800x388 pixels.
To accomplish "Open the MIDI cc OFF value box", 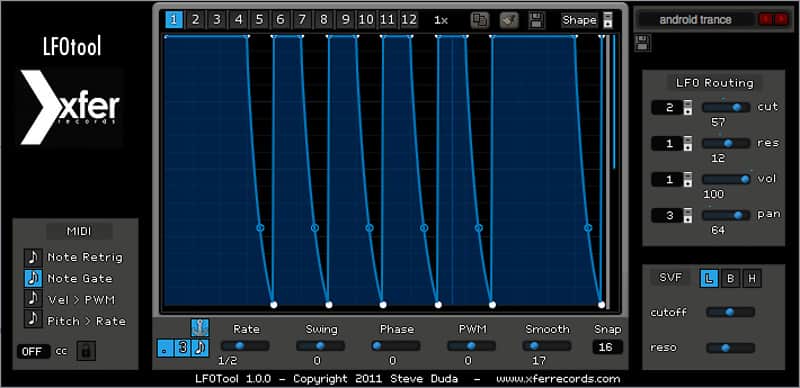I will coord(34,352).
